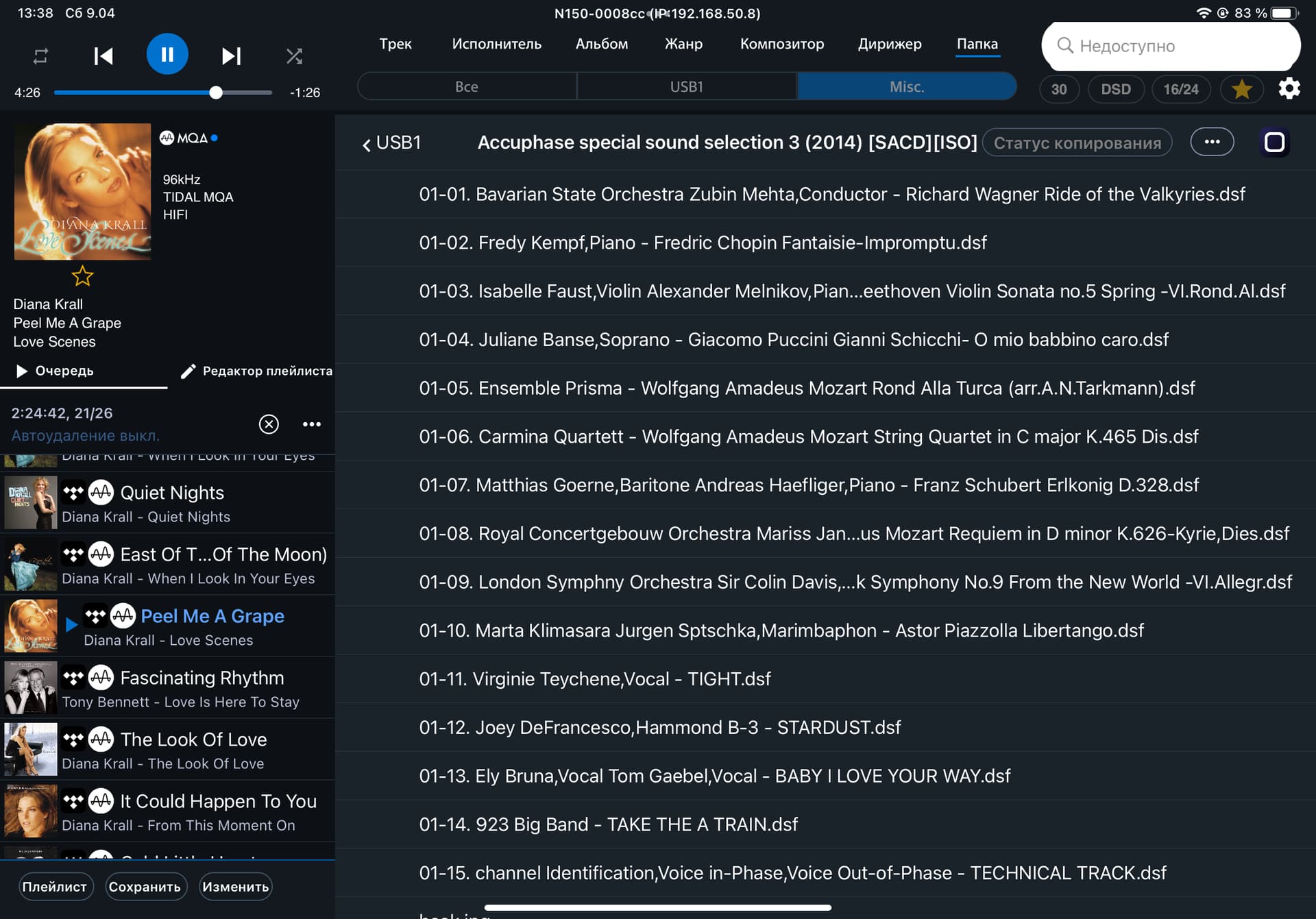Select the Misc. source segment

(906, 86)
